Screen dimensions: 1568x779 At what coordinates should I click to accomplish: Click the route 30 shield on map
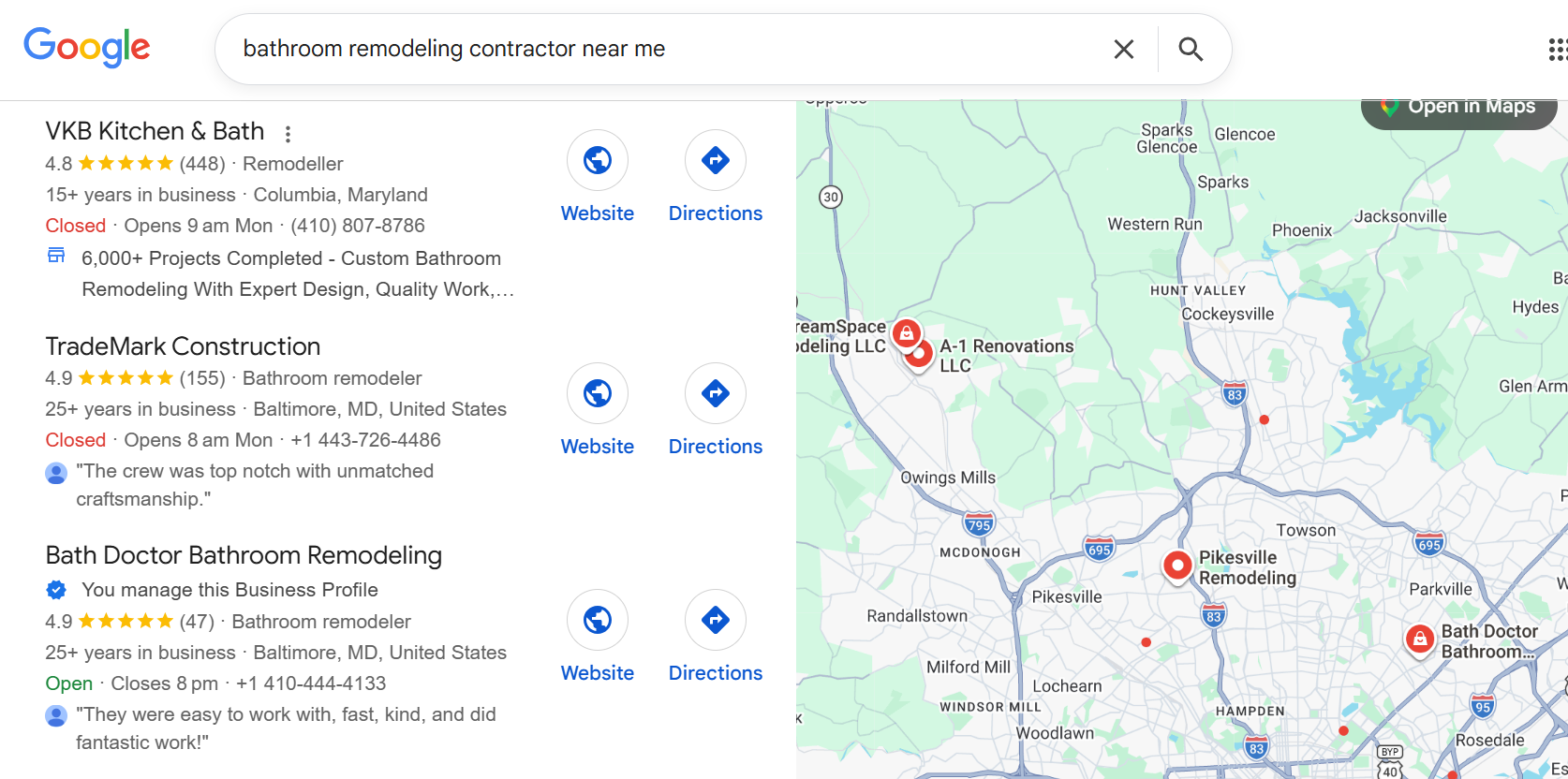pos(831,197)
